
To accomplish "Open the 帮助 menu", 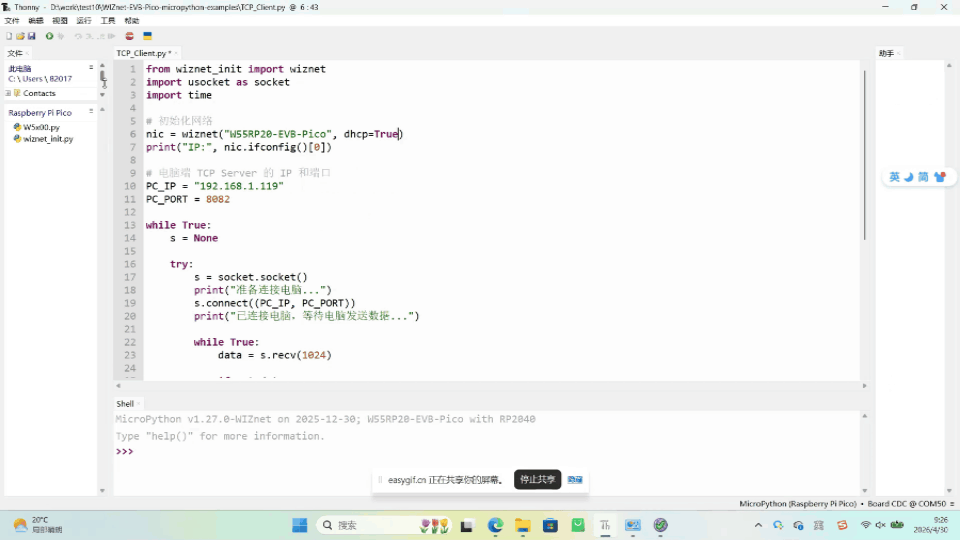I will (132, 21).
